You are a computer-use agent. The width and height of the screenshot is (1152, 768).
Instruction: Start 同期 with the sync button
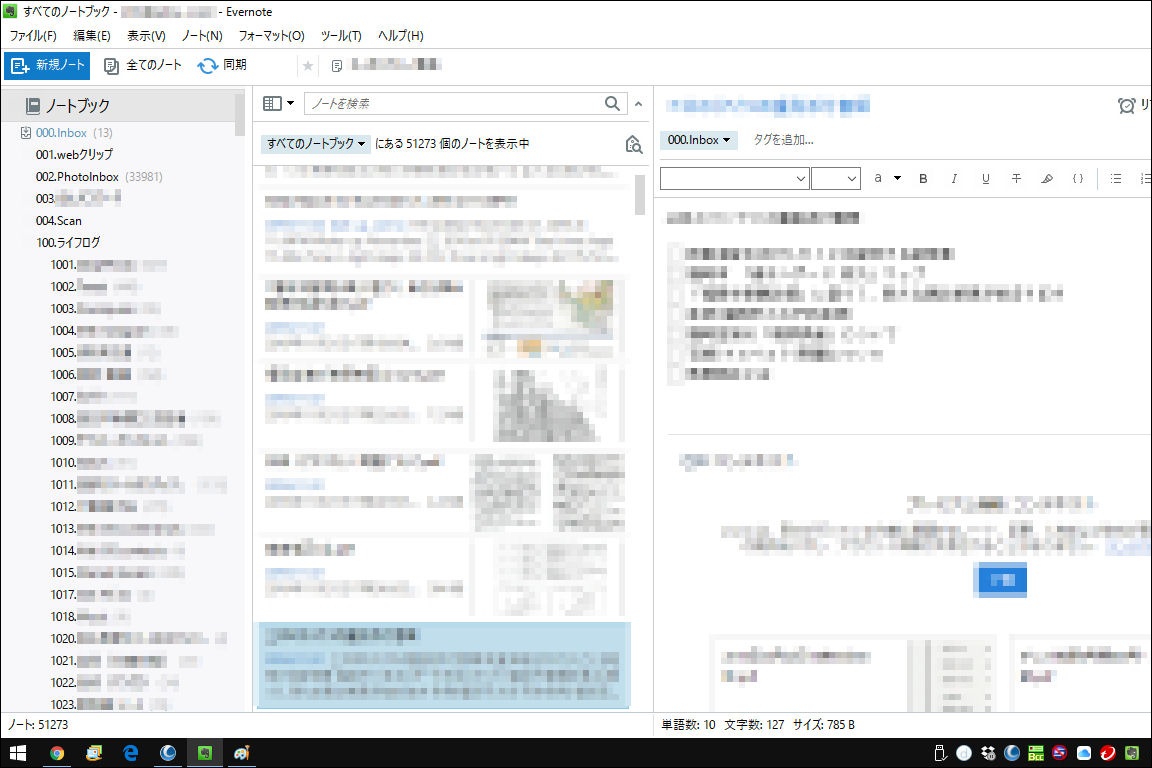(x=222, y=65)
